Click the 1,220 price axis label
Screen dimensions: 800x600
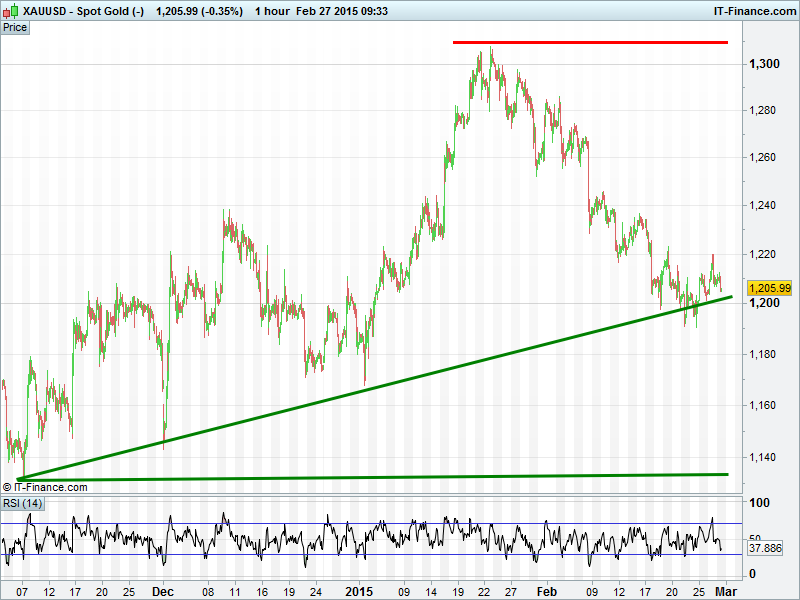point(762,254)
